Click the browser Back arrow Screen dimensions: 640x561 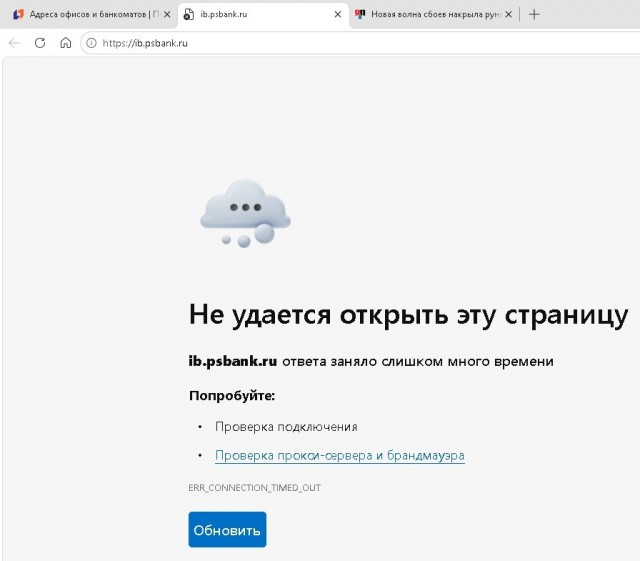(x=14, y=43)
